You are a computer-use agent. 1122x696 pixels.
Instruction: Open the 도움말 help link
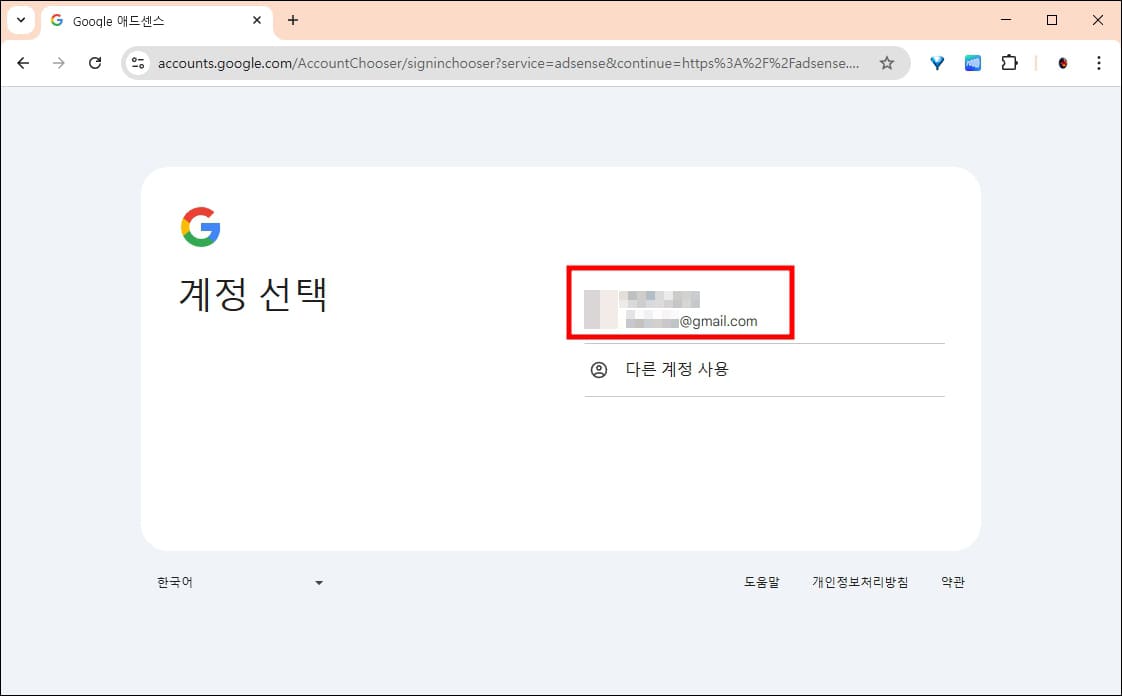coord(761,582)
